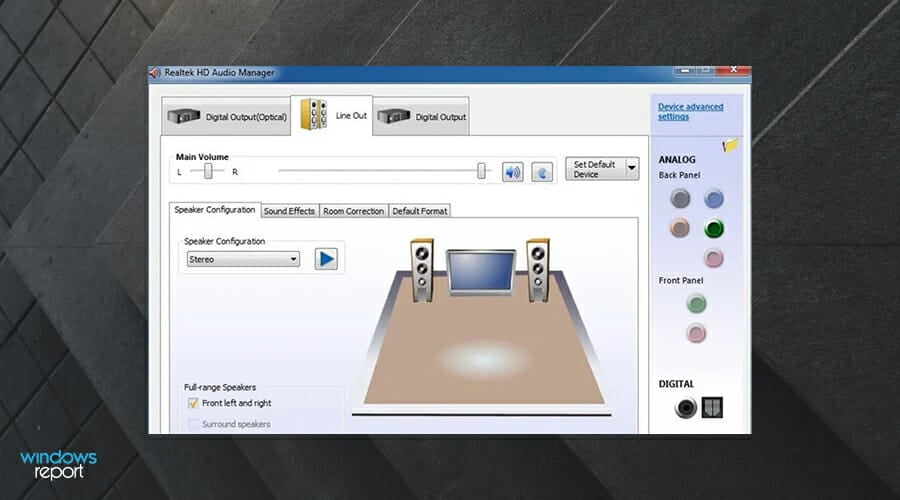
Task: Open Device advanced settings link
Action: pyautogui.click(x=690, y=111)
